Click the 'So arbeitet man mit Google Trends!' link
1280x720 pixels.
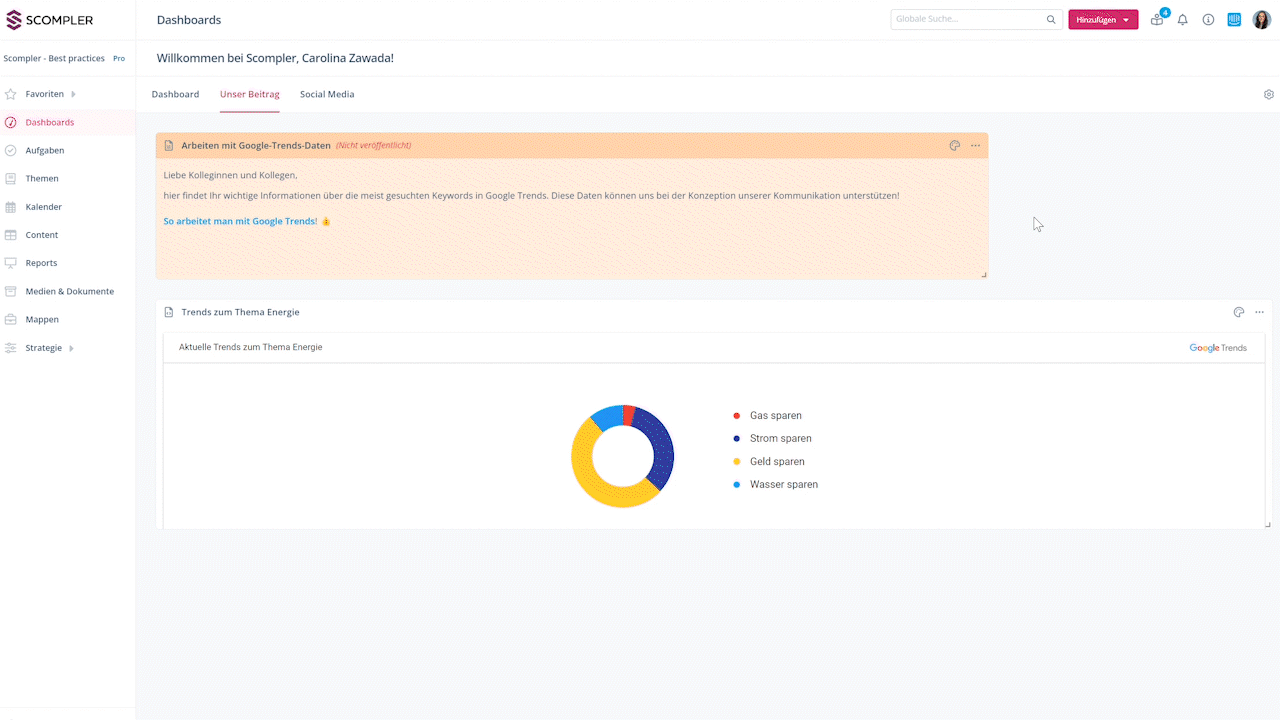(239, 221)
